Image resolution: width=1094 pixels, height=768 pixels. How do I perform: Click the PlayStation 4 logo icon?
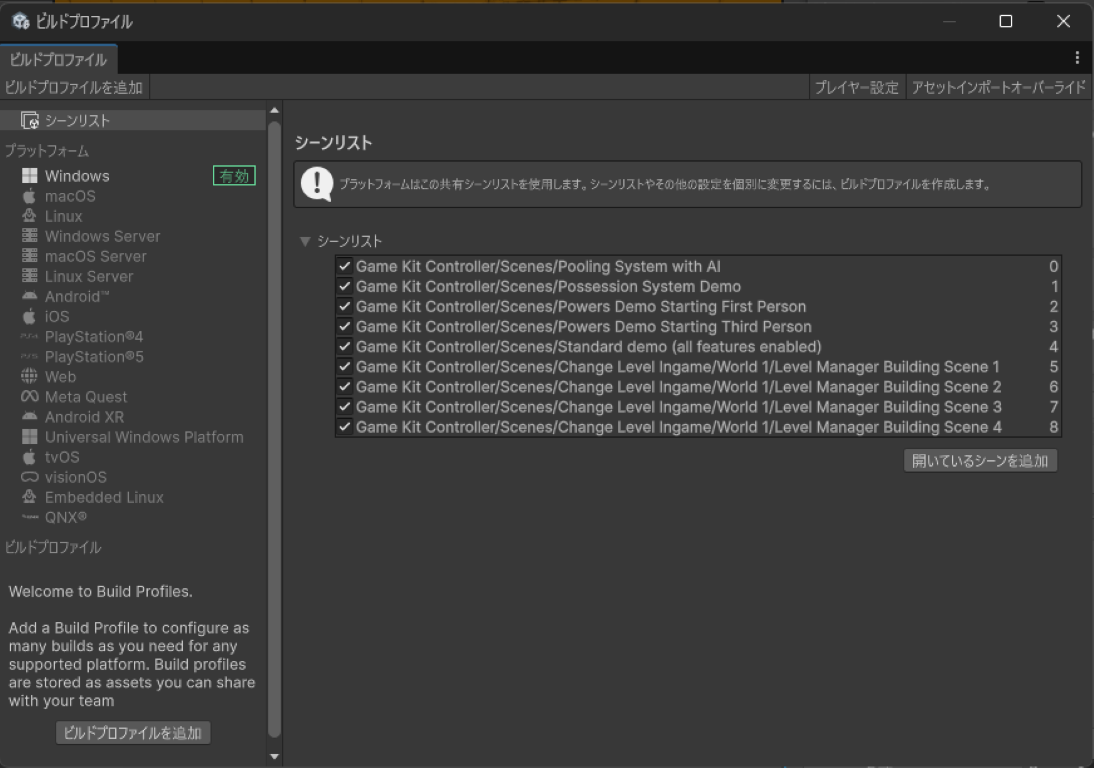[x=29, y=336]
